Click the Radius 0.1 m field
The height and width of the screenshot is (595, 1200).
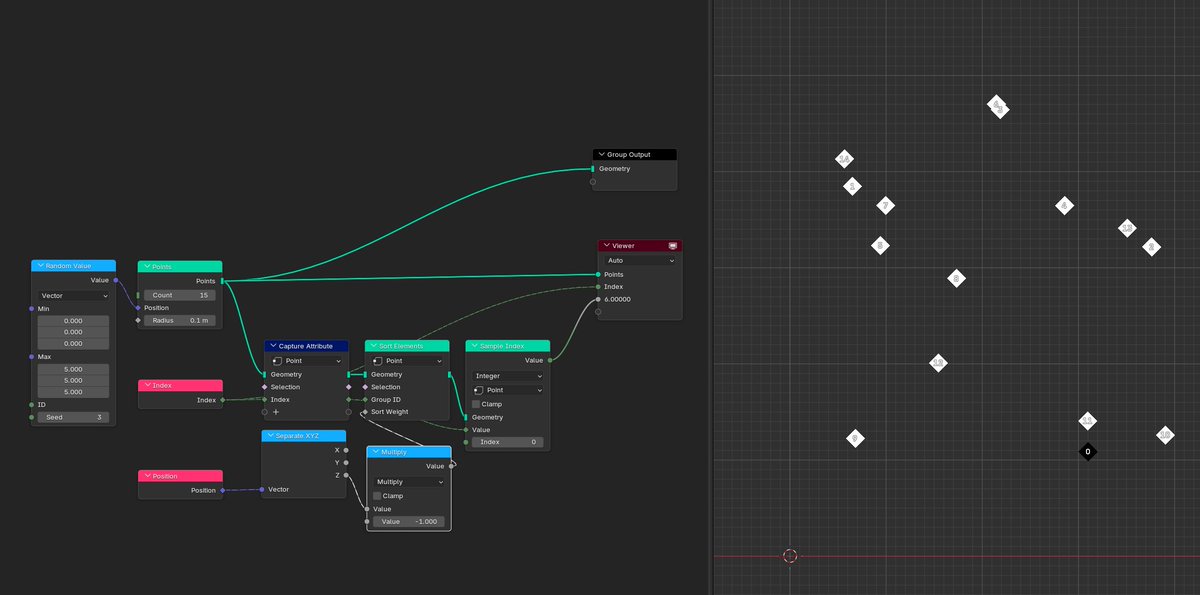[x=180, y=320]
